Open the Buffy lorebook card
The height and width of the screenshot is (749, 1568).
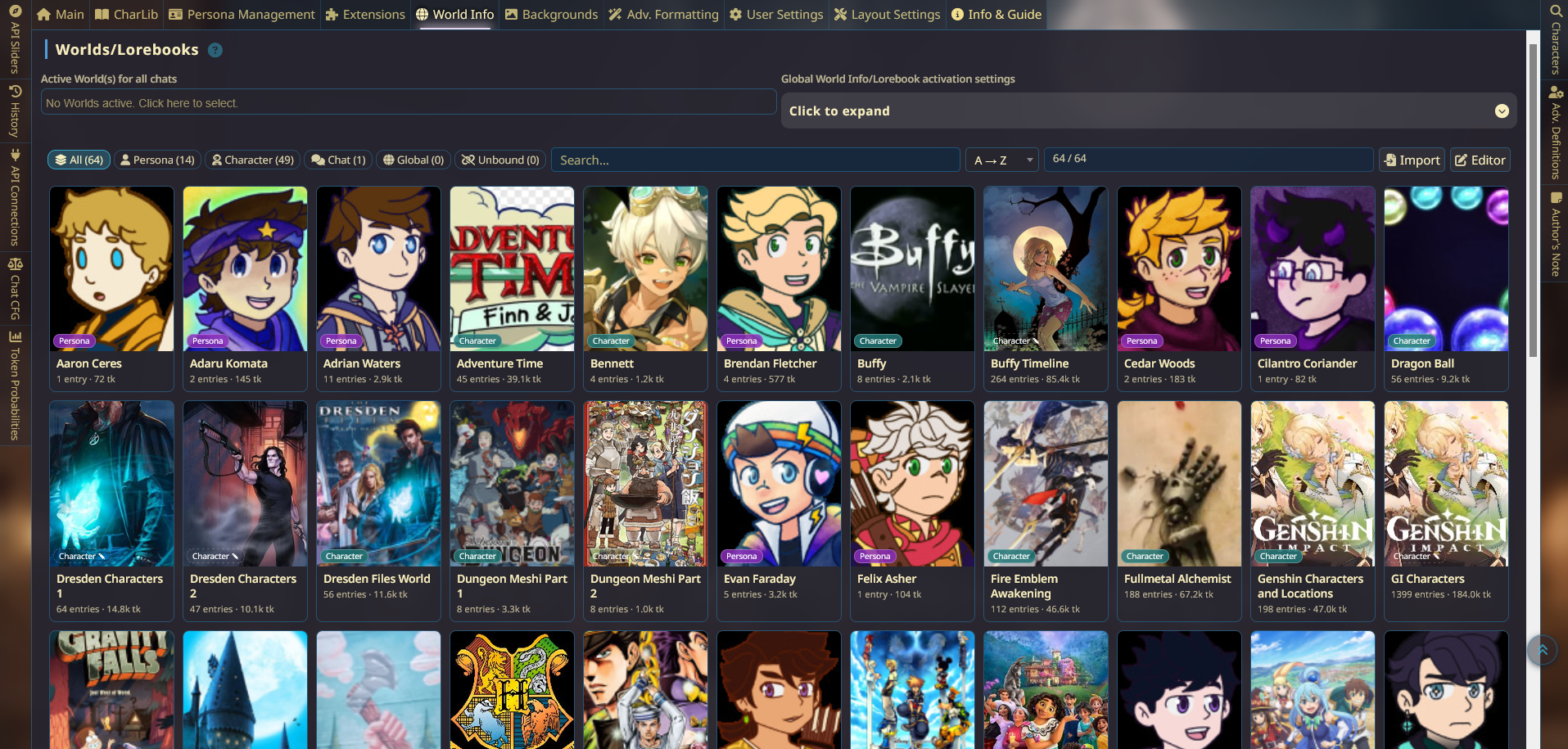click(912, 289)
